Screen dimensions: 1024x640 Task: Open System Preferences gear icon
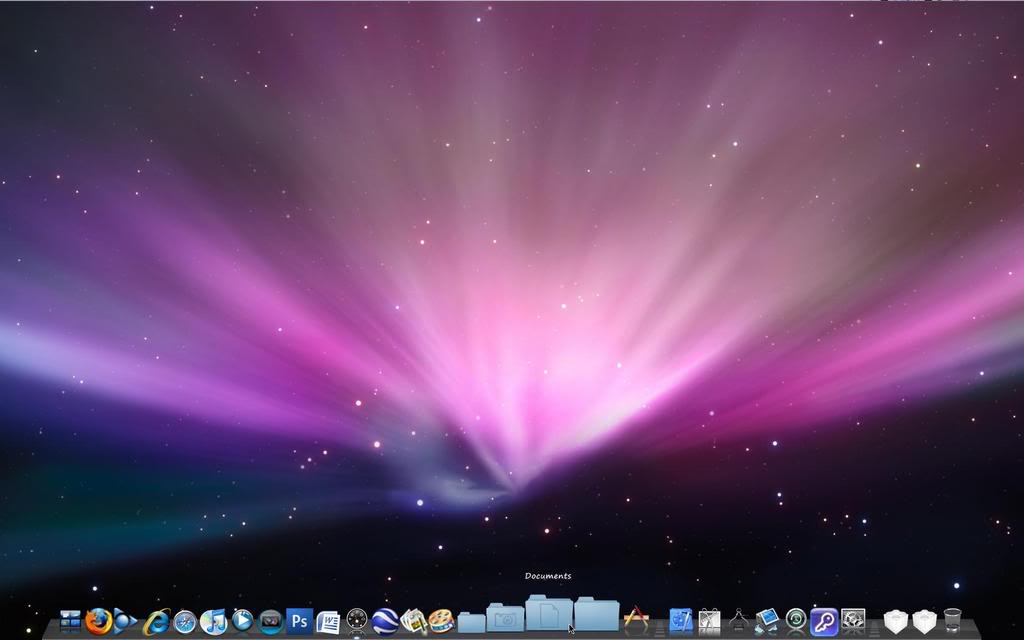(x=853, y=620)
